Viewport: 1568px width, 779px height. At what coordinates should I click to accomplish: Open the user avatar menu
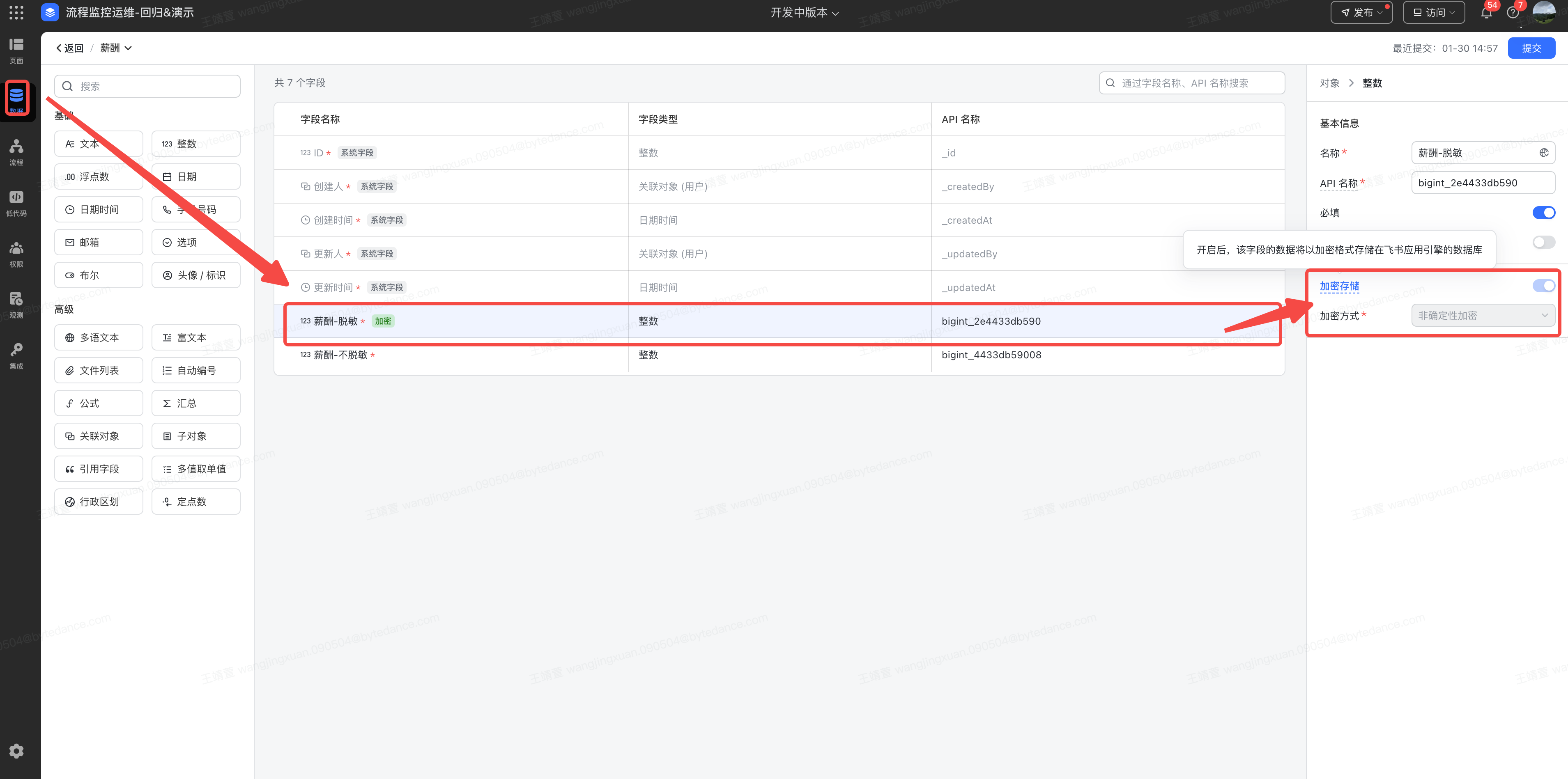[1544, 12]
